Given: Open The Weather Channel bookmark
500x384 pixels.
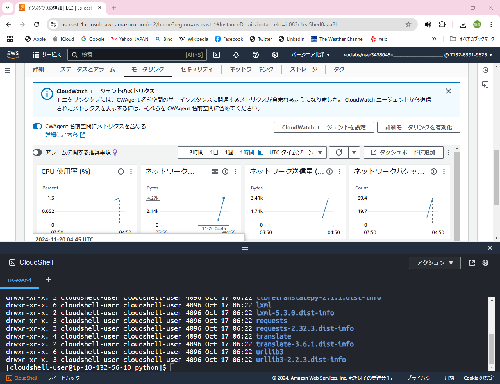Looking at the screenshot, I should (336, 39).
